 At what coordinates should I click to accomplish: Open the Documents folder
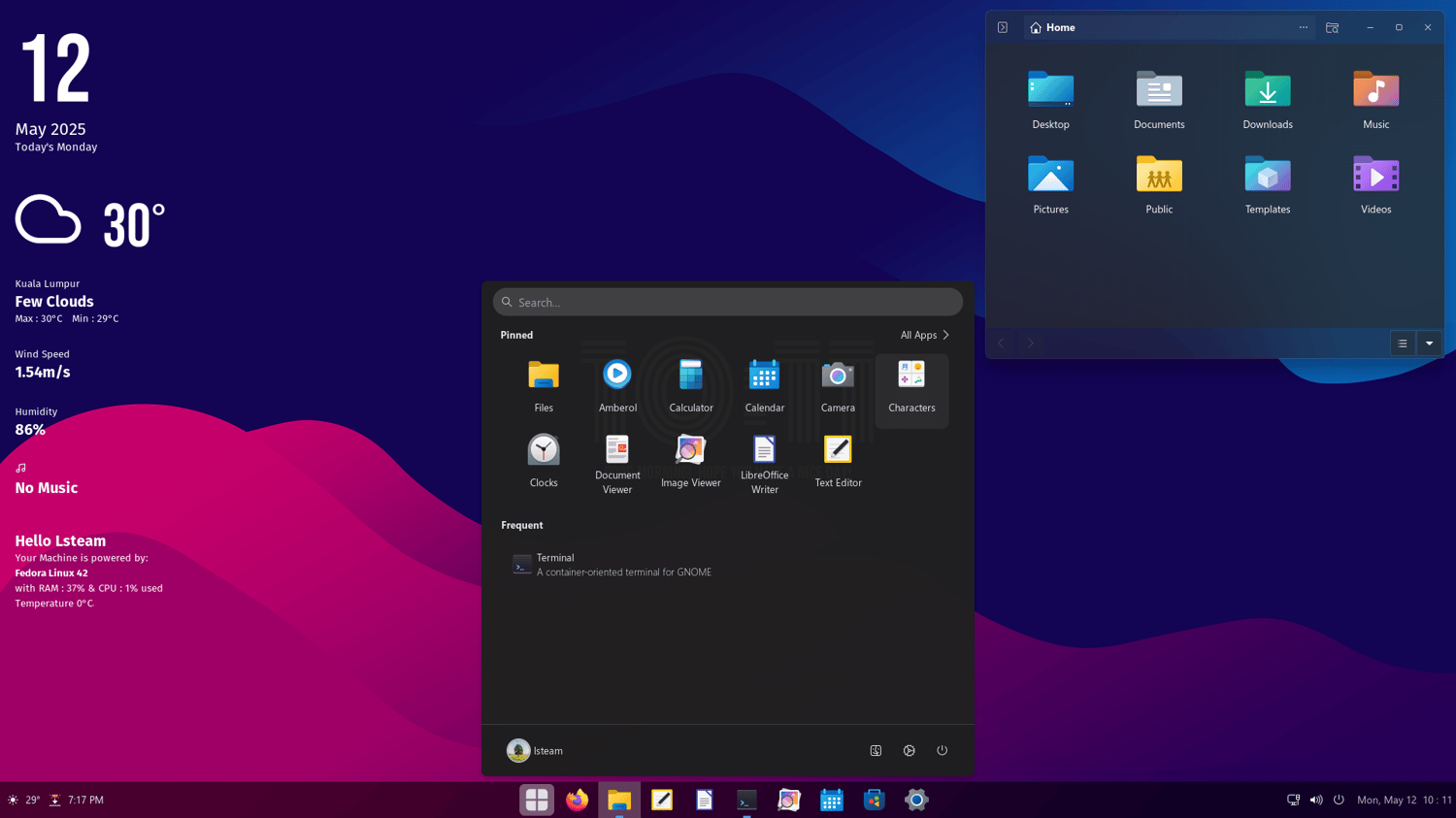click(1159, 100)
